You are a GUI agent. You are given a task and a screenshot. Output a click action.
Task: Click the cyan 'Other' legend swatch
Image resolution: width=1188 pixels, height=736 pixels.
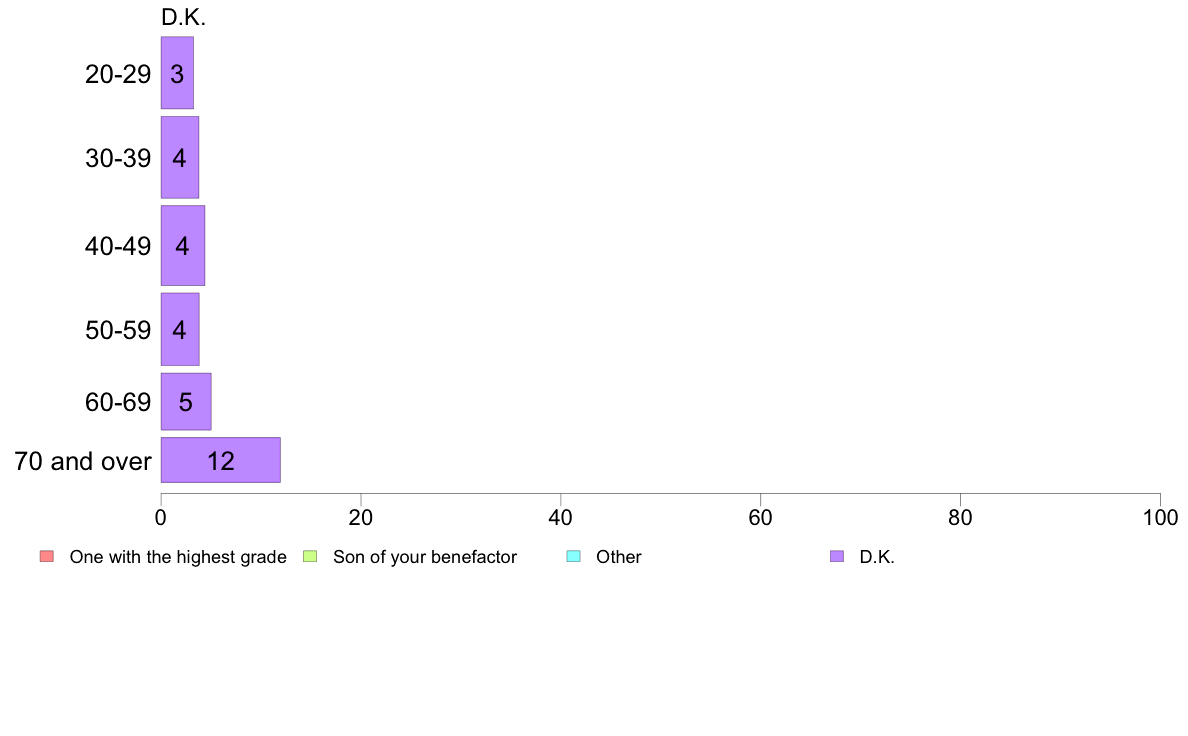tap(574, 556)
